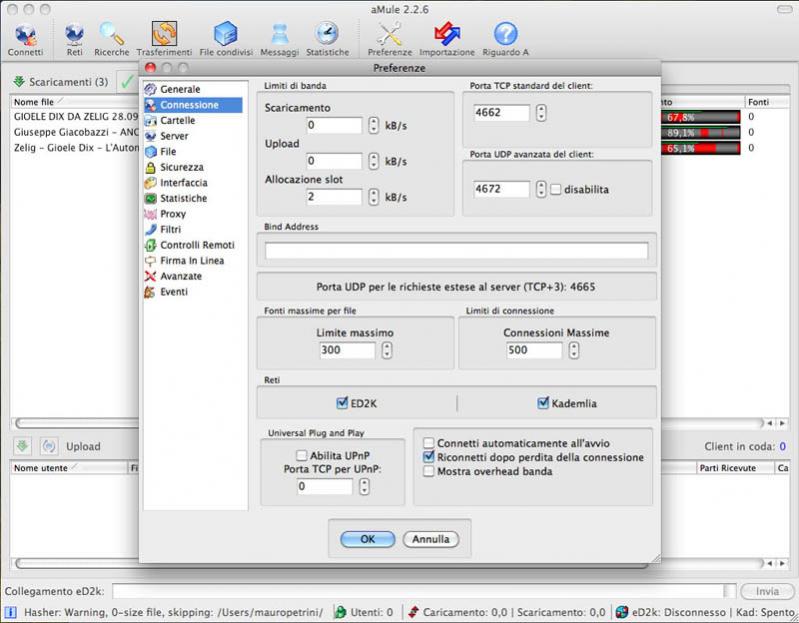This screenshot has height=623, width=799.
Task: Click the Scaricamenti downloads arrow icon
Action: click(19, 82)
